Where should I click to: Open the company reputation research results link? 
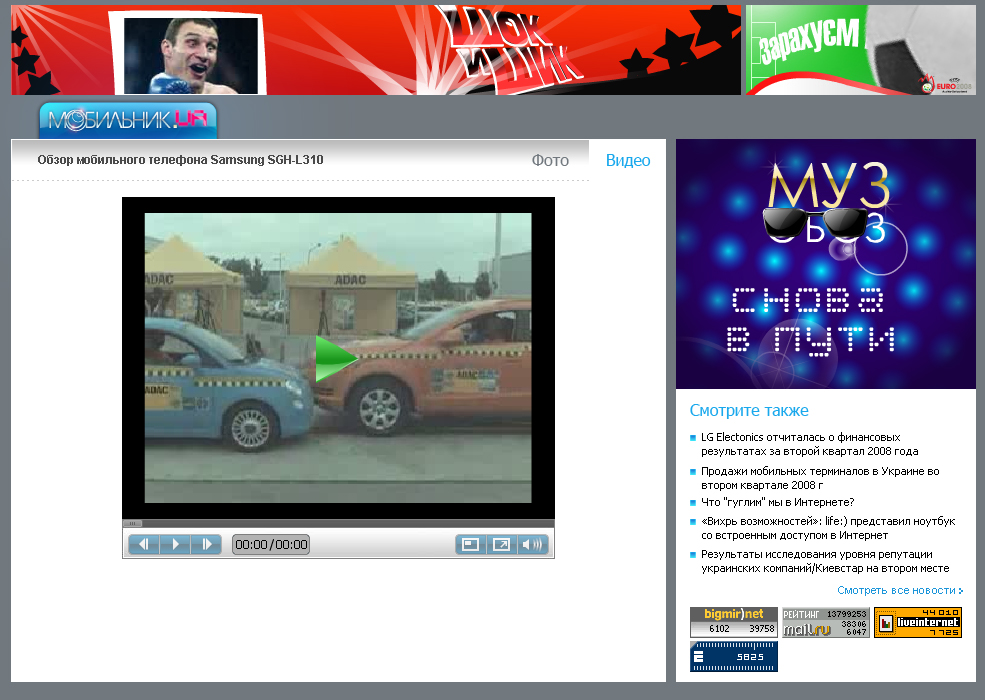pos(825,561)
